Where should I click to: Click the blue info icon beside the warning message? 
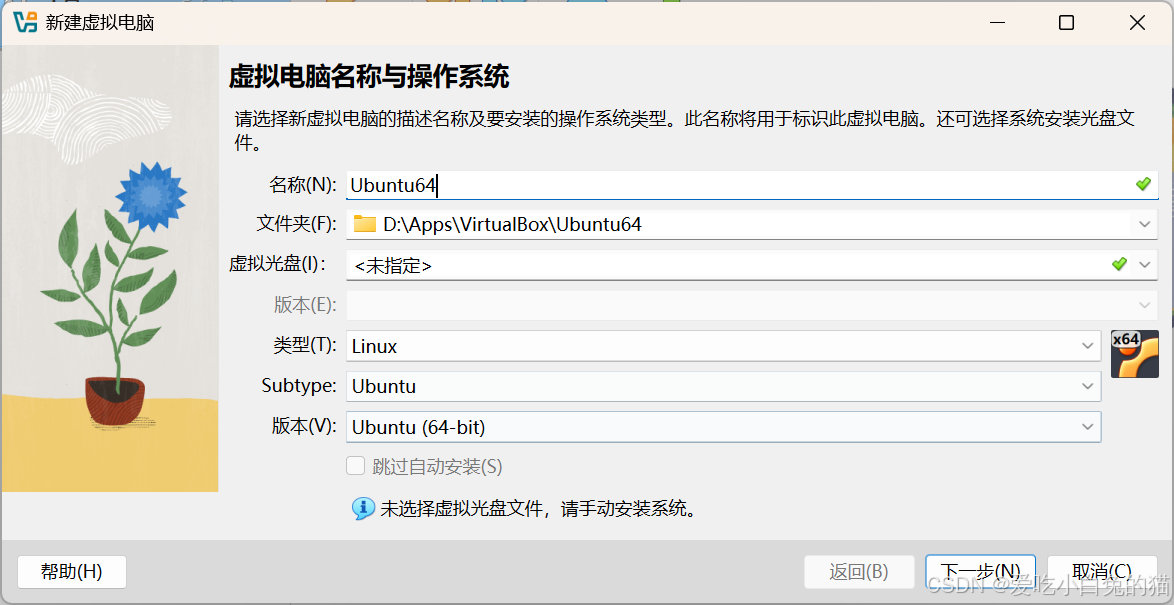point(363,509)
